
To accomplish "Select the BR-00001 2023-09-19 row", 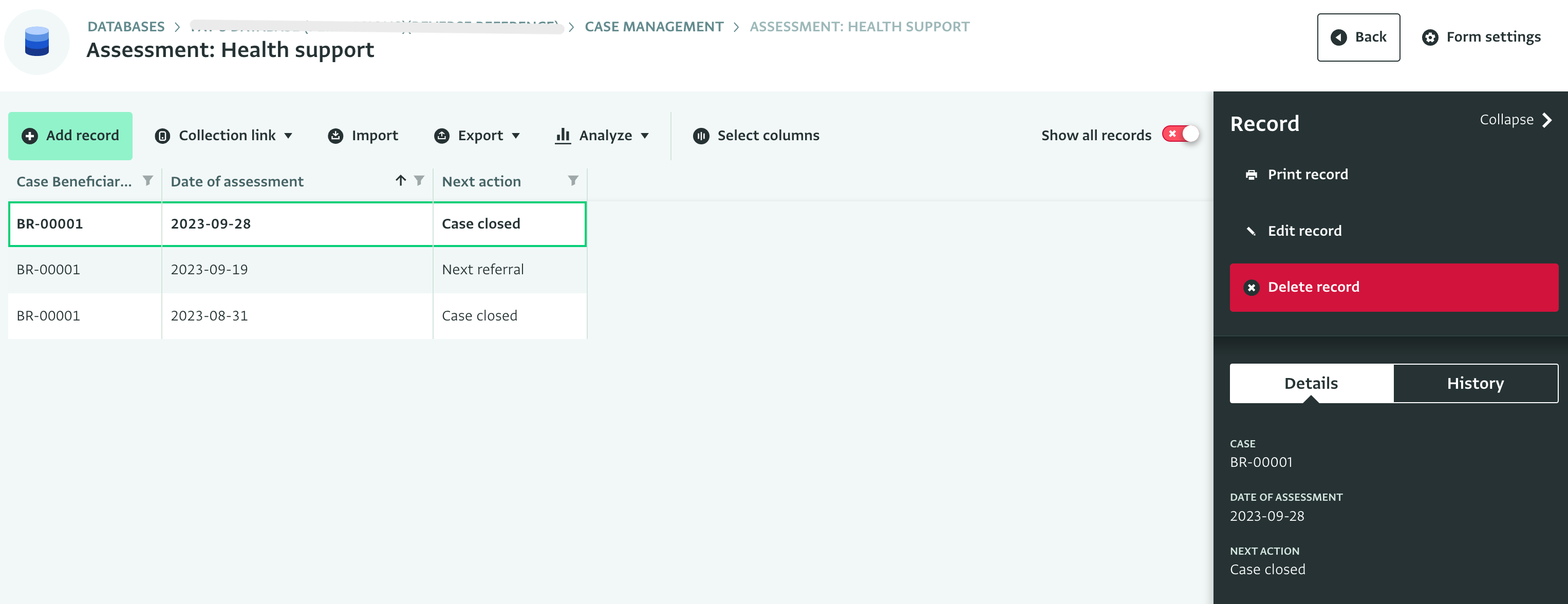I will (296, 268).
